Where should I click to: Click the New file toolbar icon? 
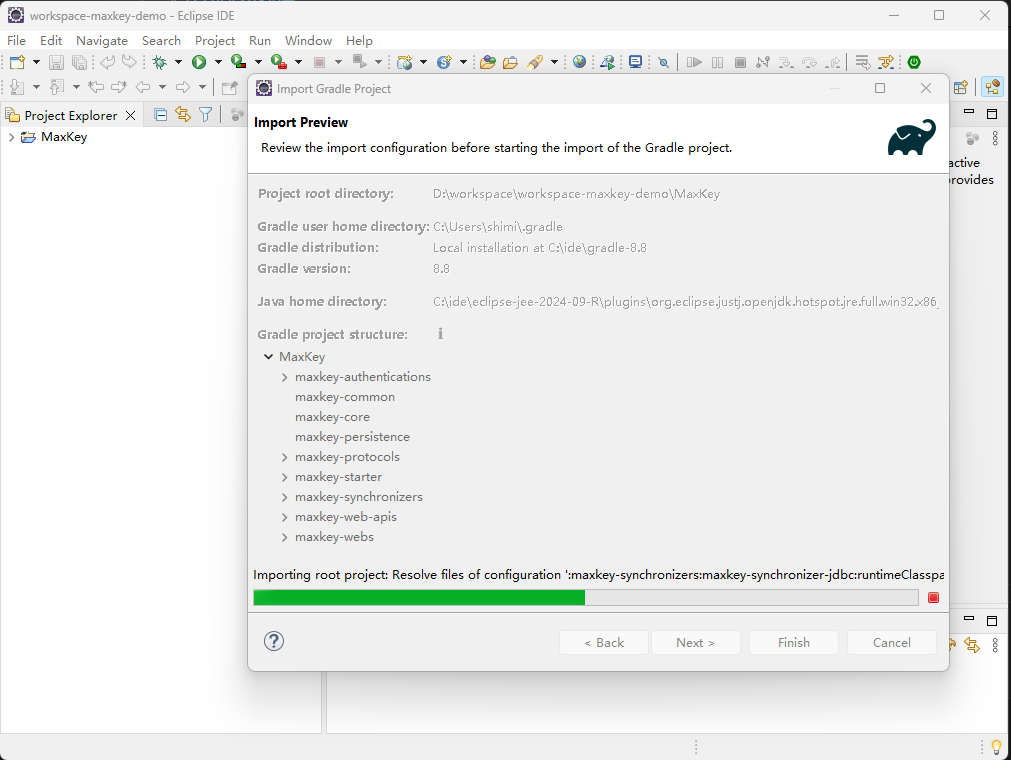point(17,63)
